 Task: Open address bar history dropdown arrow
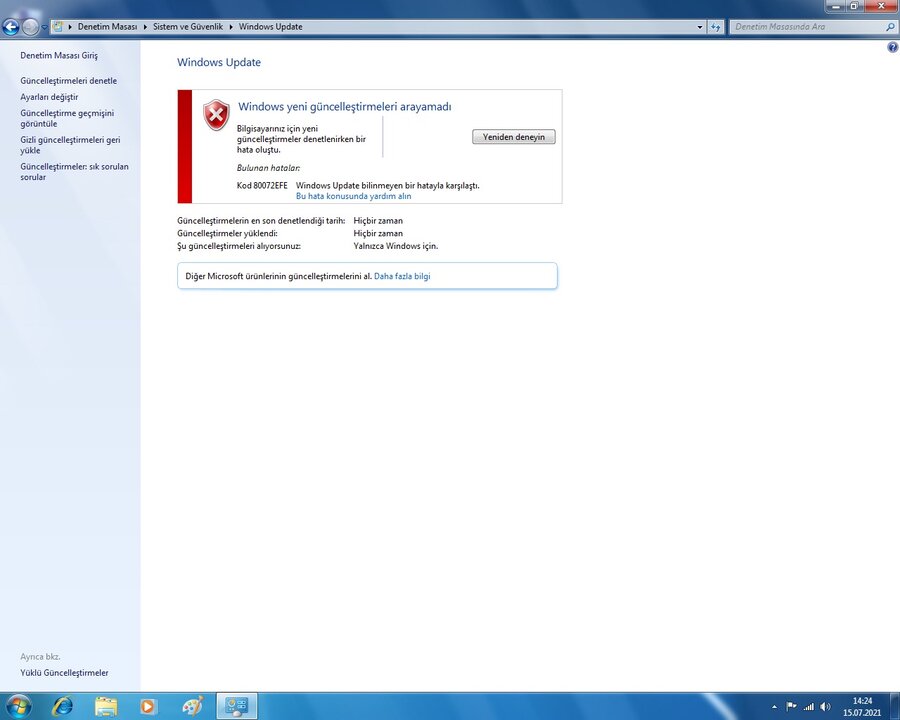(700, 26)
